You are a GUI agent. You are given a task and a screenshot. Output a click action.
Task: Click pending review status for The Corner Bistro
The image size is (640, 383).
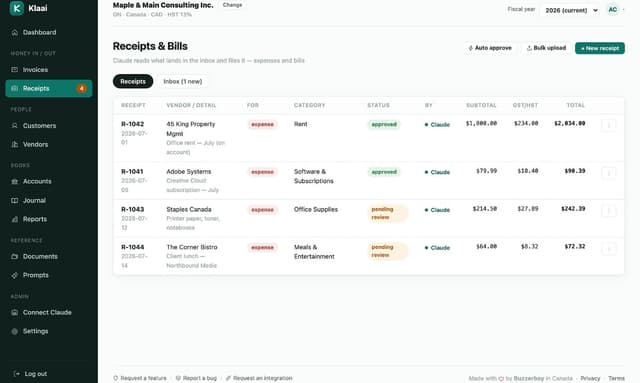tap(387, 251)
